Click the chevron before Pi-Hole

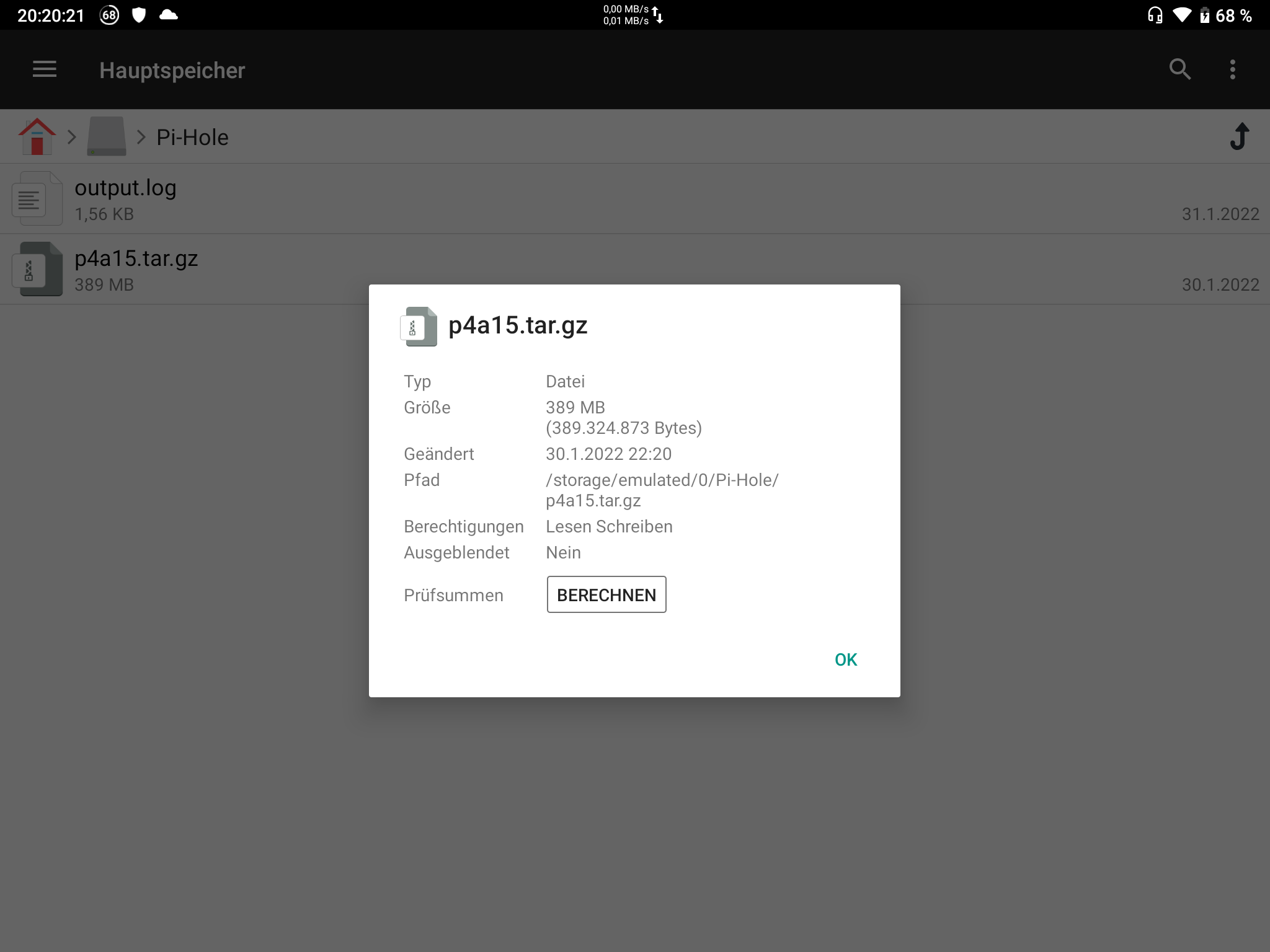141,136
